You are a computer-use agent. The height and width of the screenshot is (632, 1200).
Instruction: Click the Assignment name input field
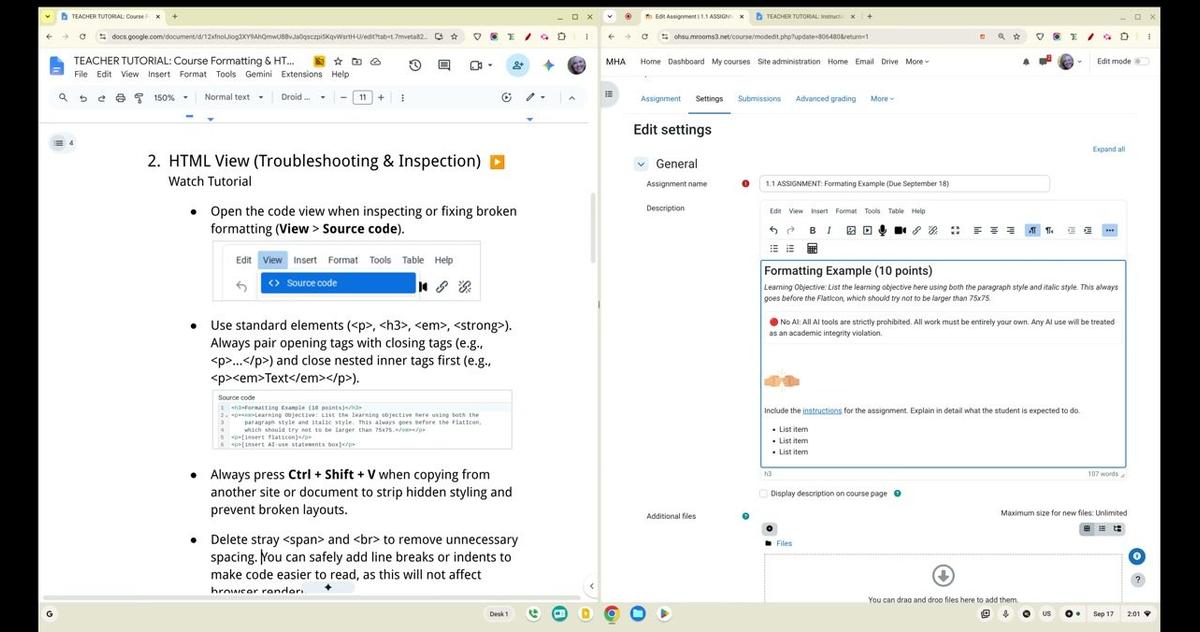click(904, 184)
